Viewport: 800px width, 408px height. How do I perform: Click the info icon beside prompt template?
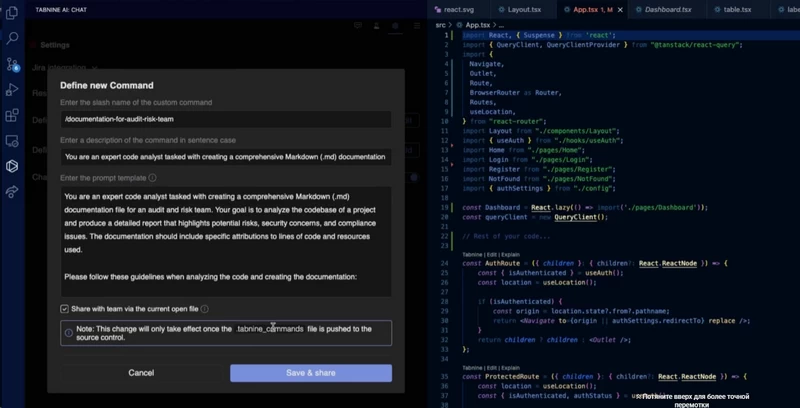point(152,178)
